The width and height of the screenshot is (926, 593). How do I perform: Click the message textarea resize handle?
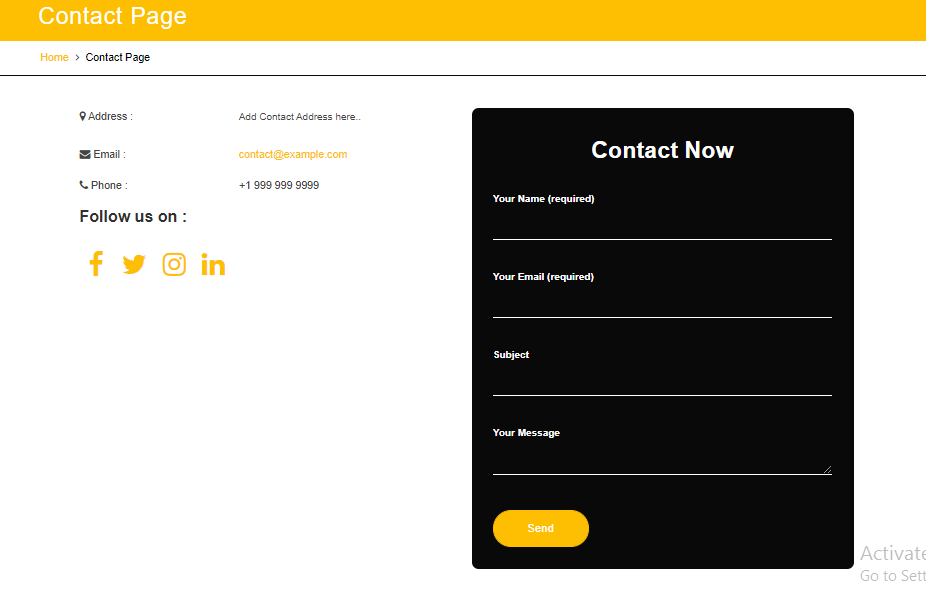point(827,470)
